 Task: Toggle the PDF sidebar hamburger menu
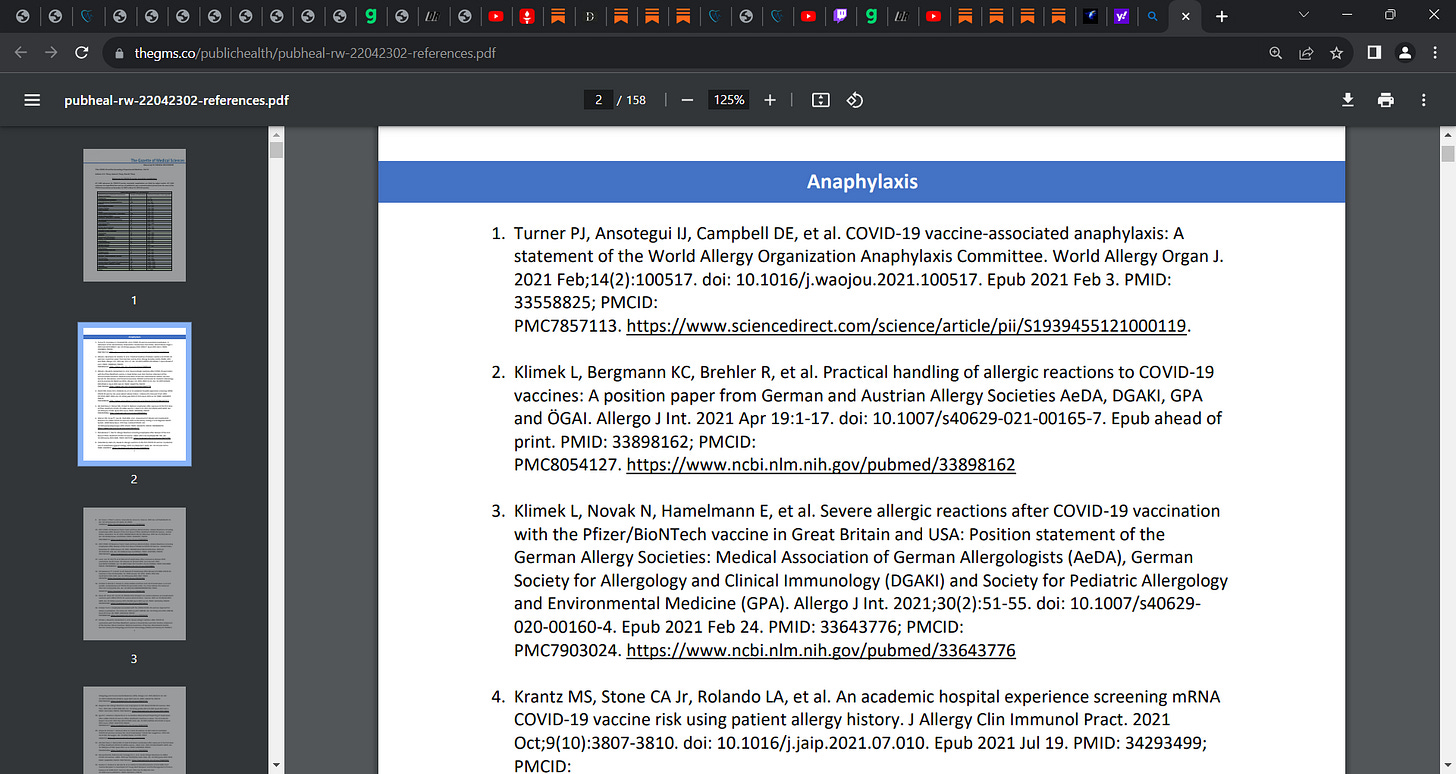pos(32,100)
